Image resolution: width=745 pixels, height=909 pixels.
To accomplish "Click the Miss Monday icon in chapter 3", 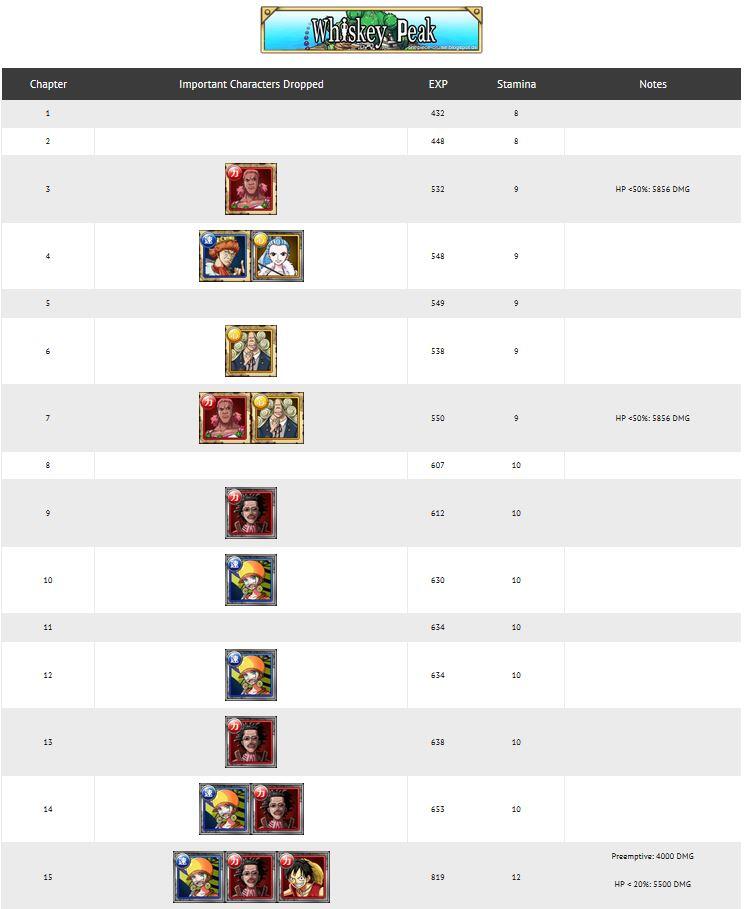I will (x=251, y=189).
